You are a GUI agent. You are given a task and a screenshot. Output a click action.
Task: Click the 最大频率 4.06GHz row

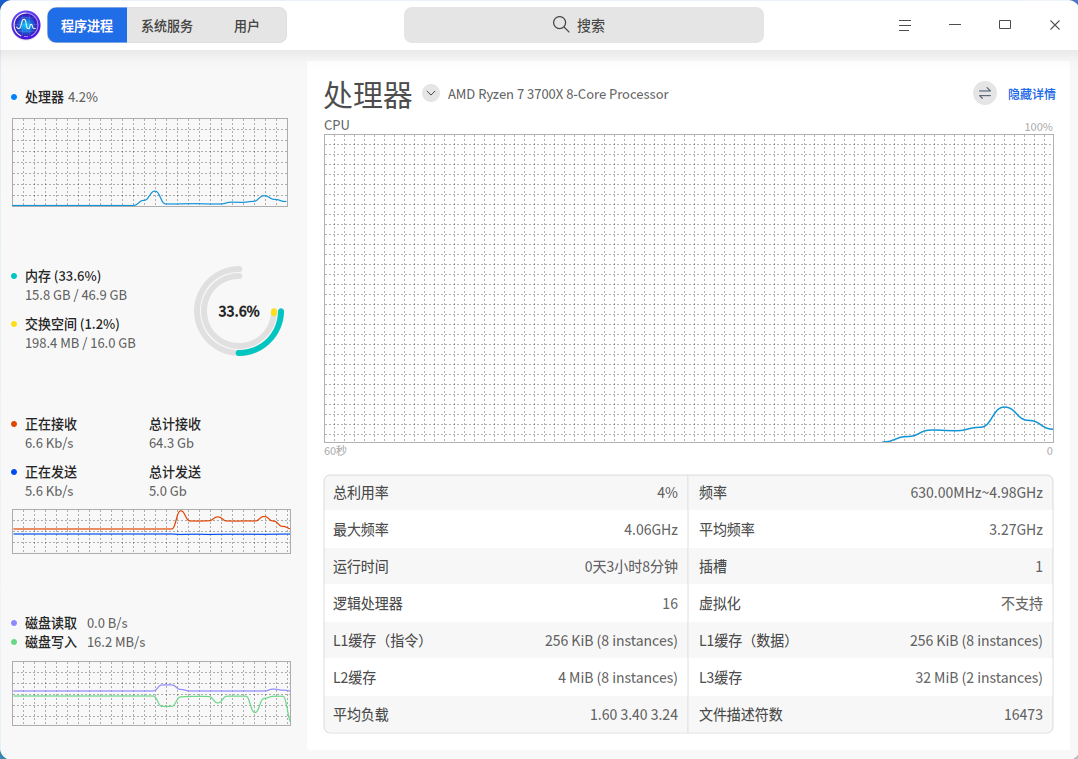[505, 530]
